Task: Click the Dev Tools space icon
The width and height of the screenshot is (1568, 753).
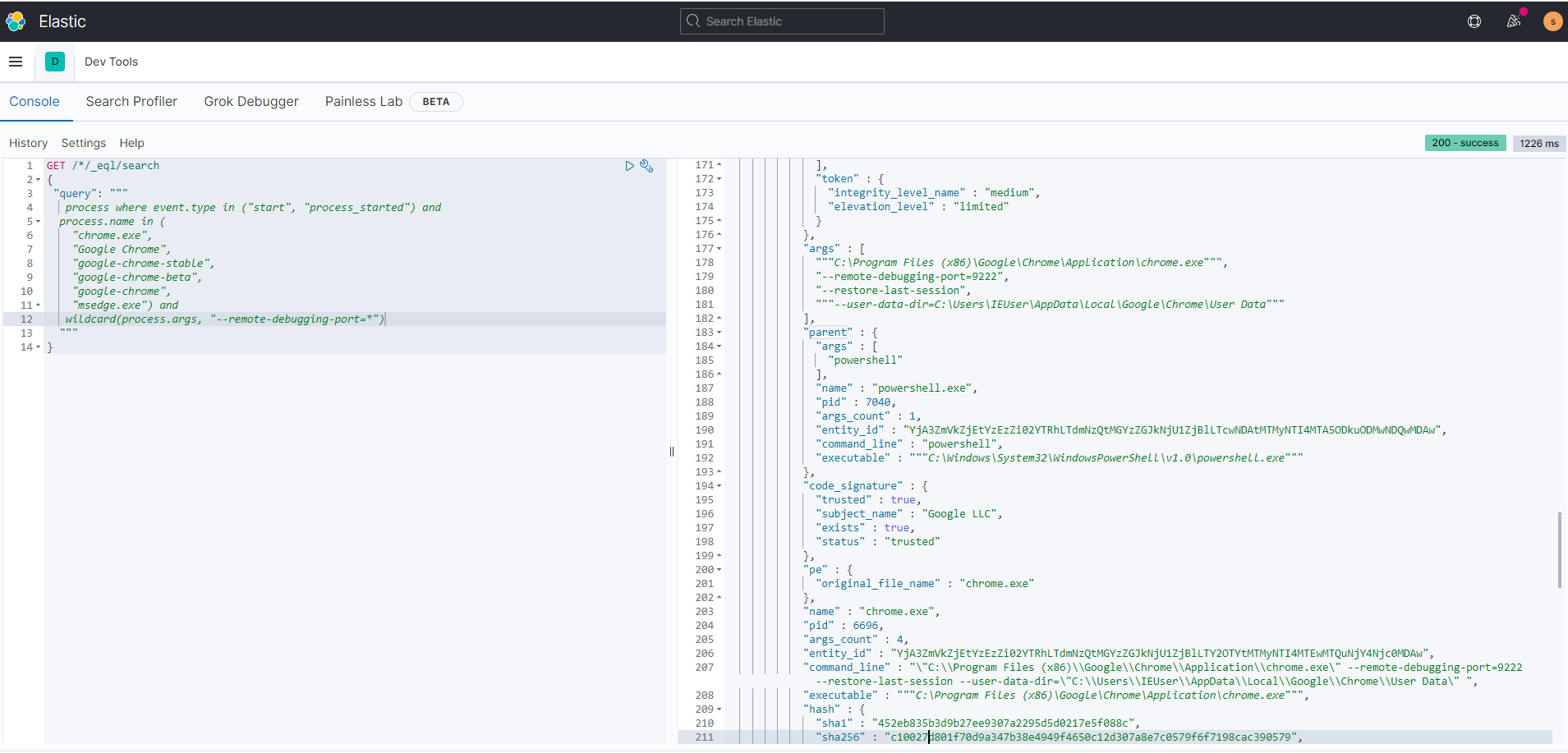Action: (x=54, y=62)
